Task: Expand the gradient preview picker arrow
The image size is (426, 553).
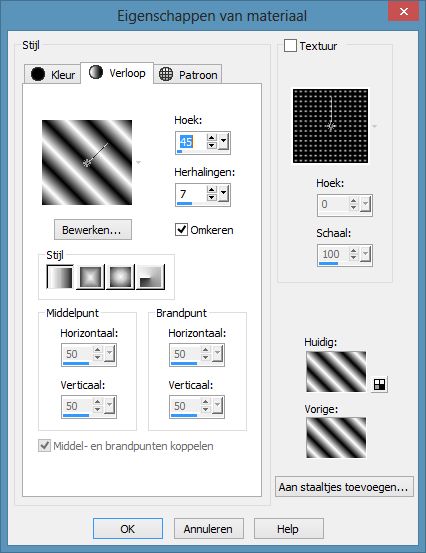Action: click(x=139, y=163)
